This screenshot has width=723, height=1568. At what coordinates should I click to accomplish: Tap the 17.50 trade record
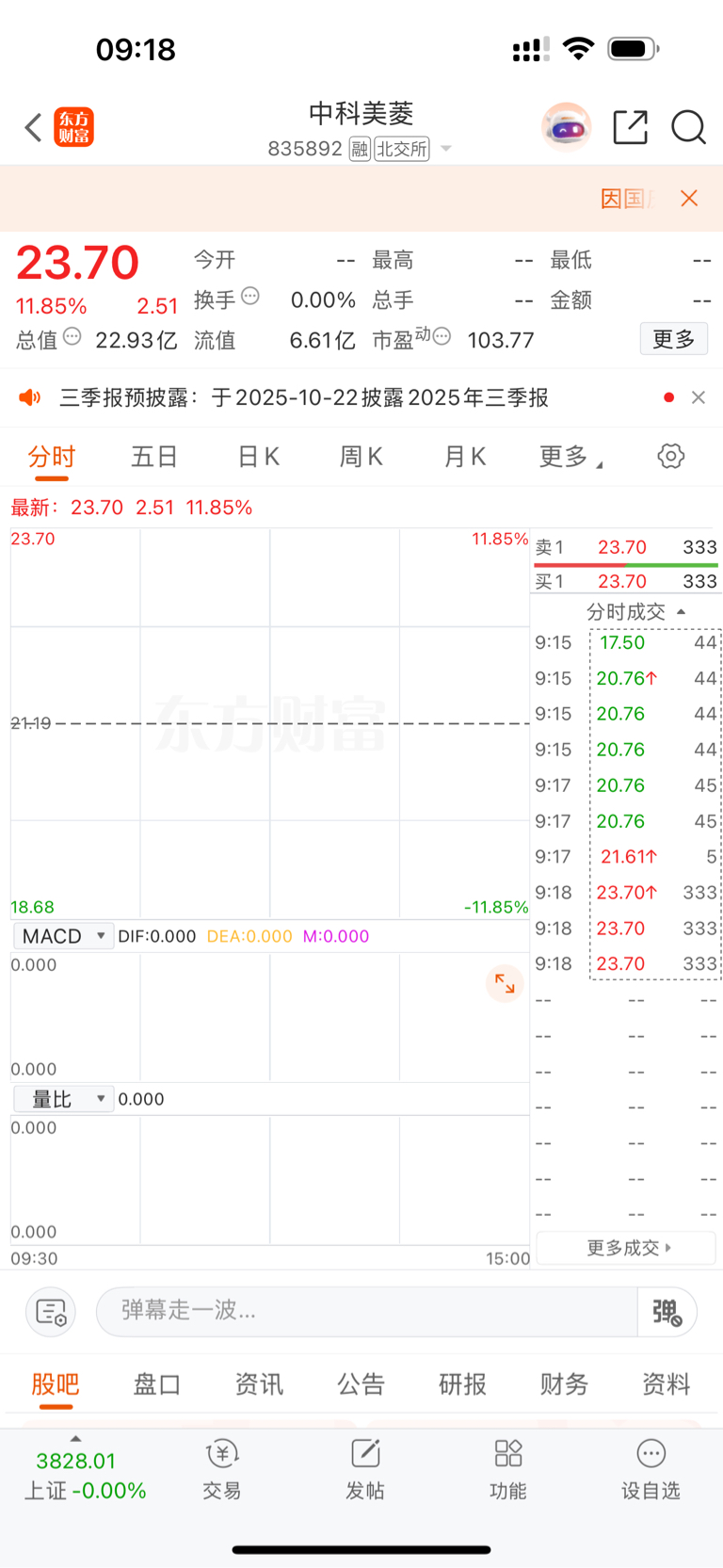(626, 642)
